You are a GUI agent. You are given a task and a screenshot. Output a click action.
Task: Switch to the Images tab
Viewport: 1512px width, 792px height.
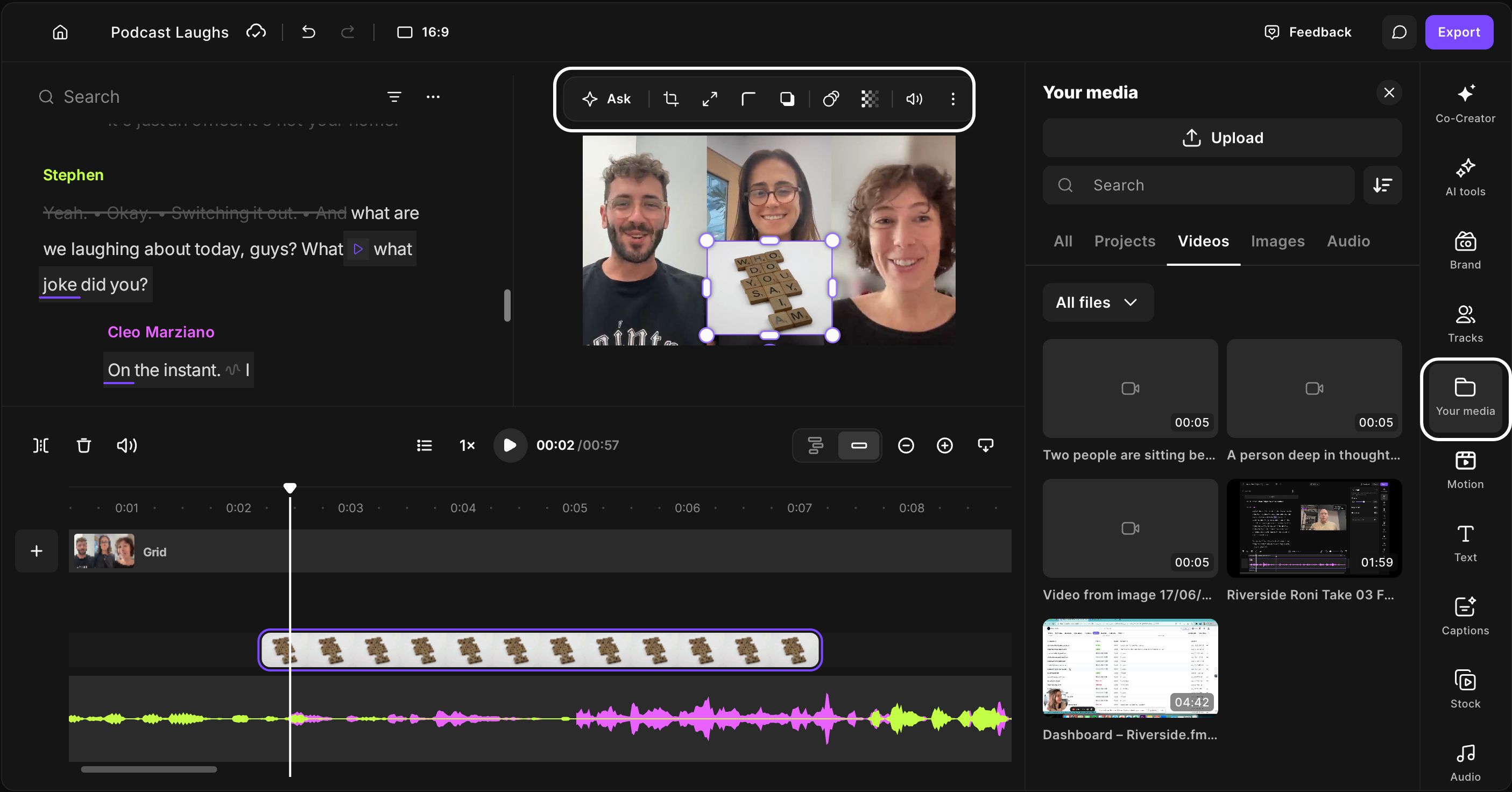pos(1277,241)
